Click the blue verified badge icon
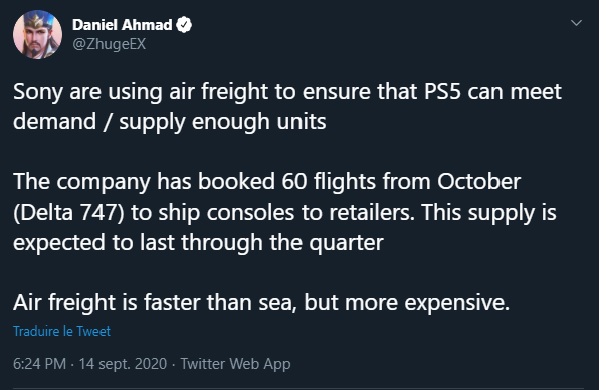 pyautogui.click(x=184, y=25)
